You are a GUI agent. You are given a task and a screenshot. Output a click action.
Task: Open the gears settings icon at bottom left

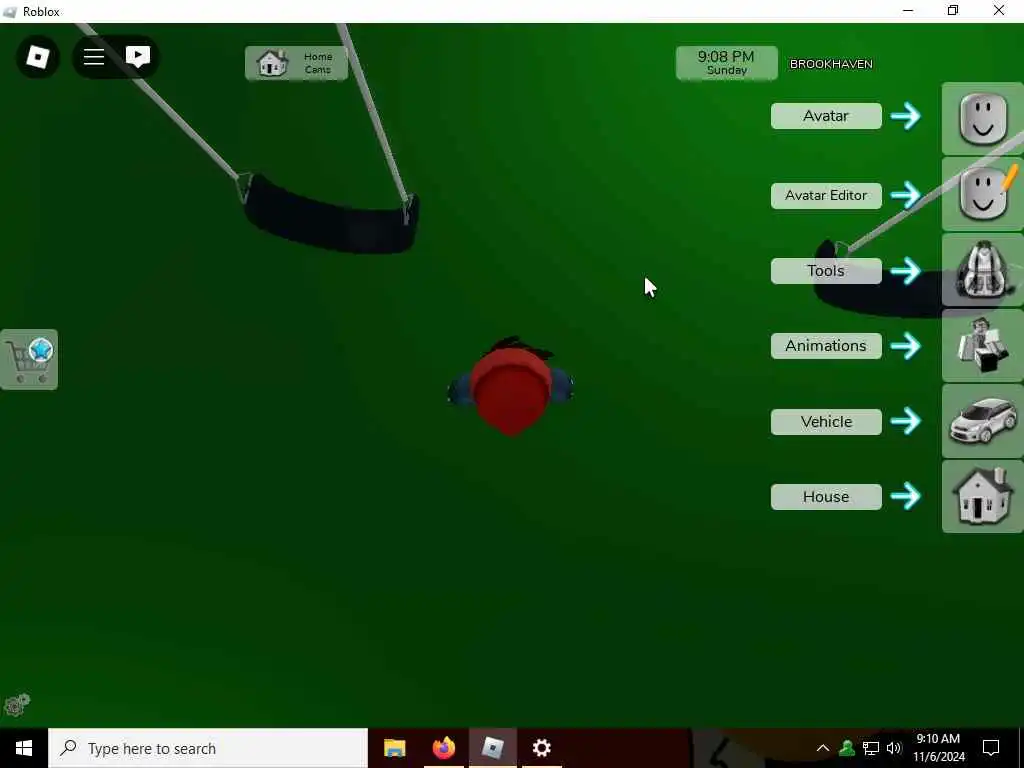17,705
